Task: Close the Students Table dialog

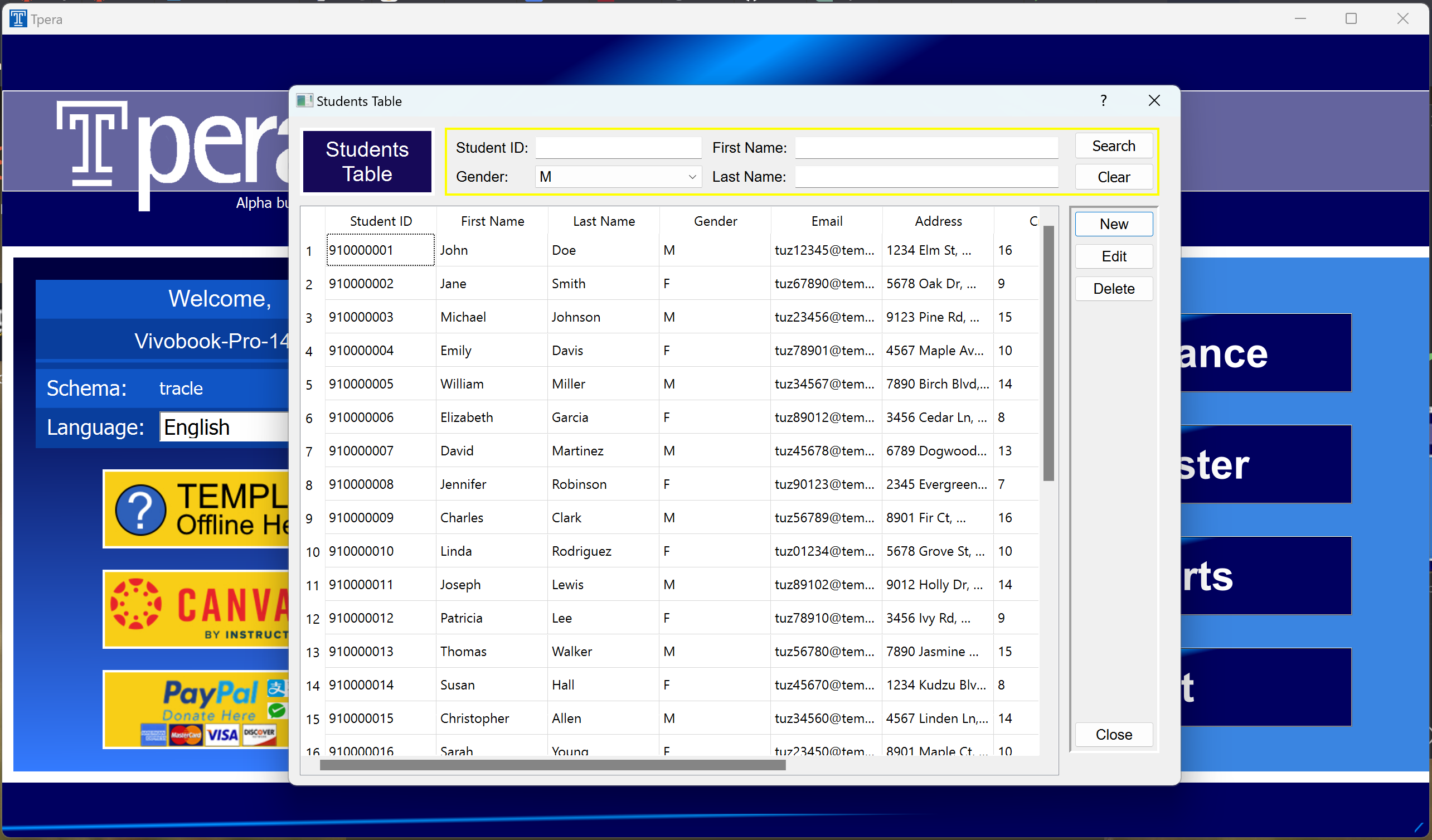Action: pyautogui.click(x=1153, y=101)
